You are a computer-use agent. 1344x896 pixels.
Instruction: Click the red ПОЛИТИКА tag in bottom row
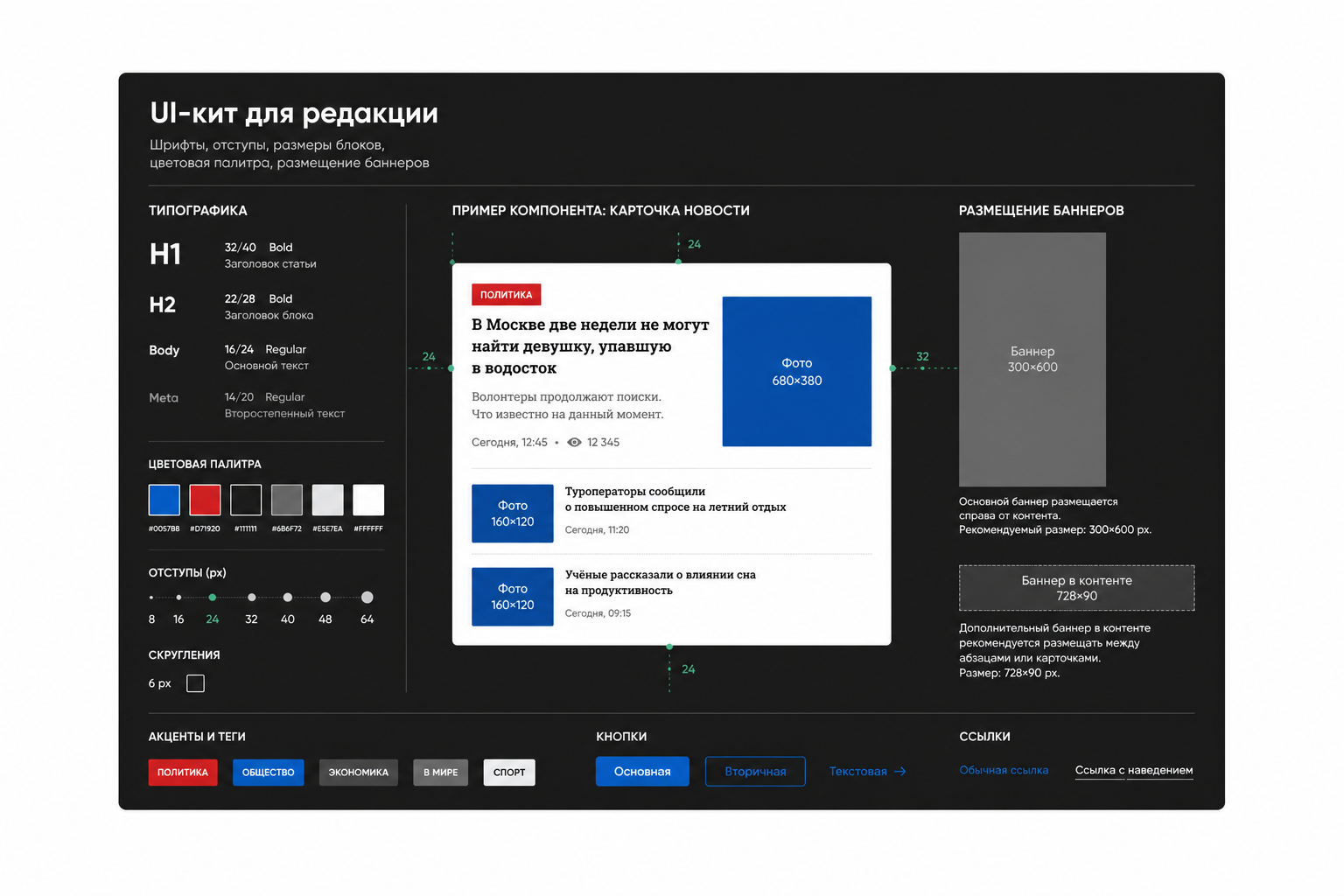coord(183,773)
